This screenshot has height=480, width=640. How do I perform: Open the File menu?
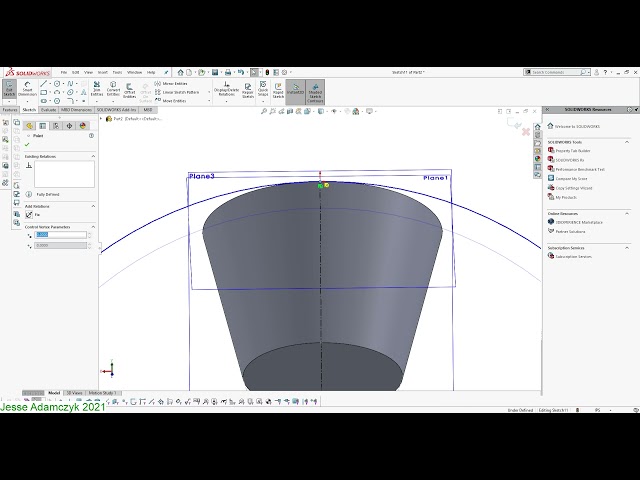click(64, 72)
